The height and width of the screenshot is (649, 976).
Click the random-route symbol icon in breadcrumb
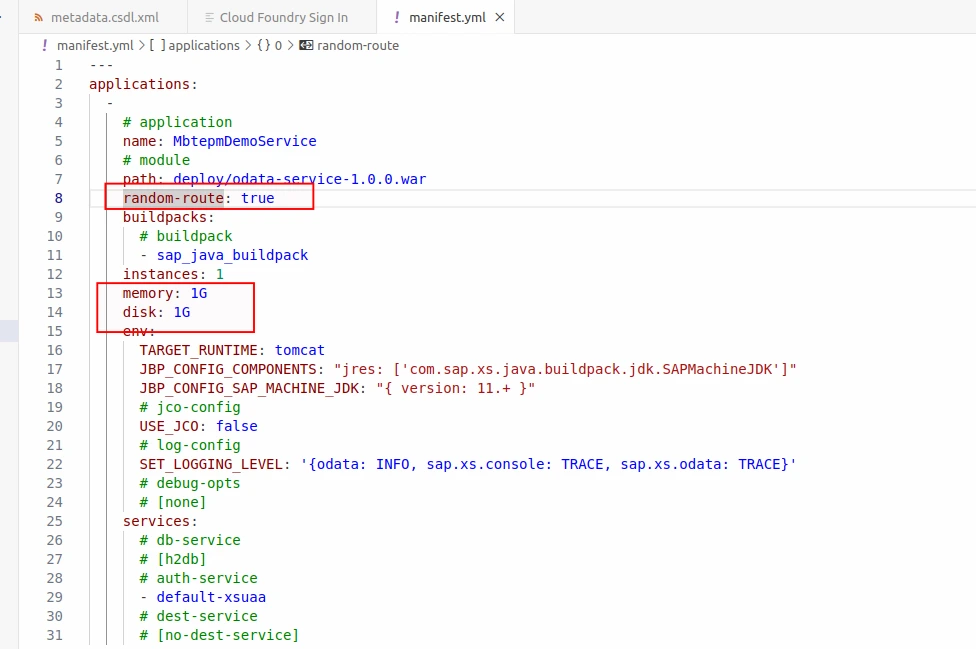click(x=306, y=45)
